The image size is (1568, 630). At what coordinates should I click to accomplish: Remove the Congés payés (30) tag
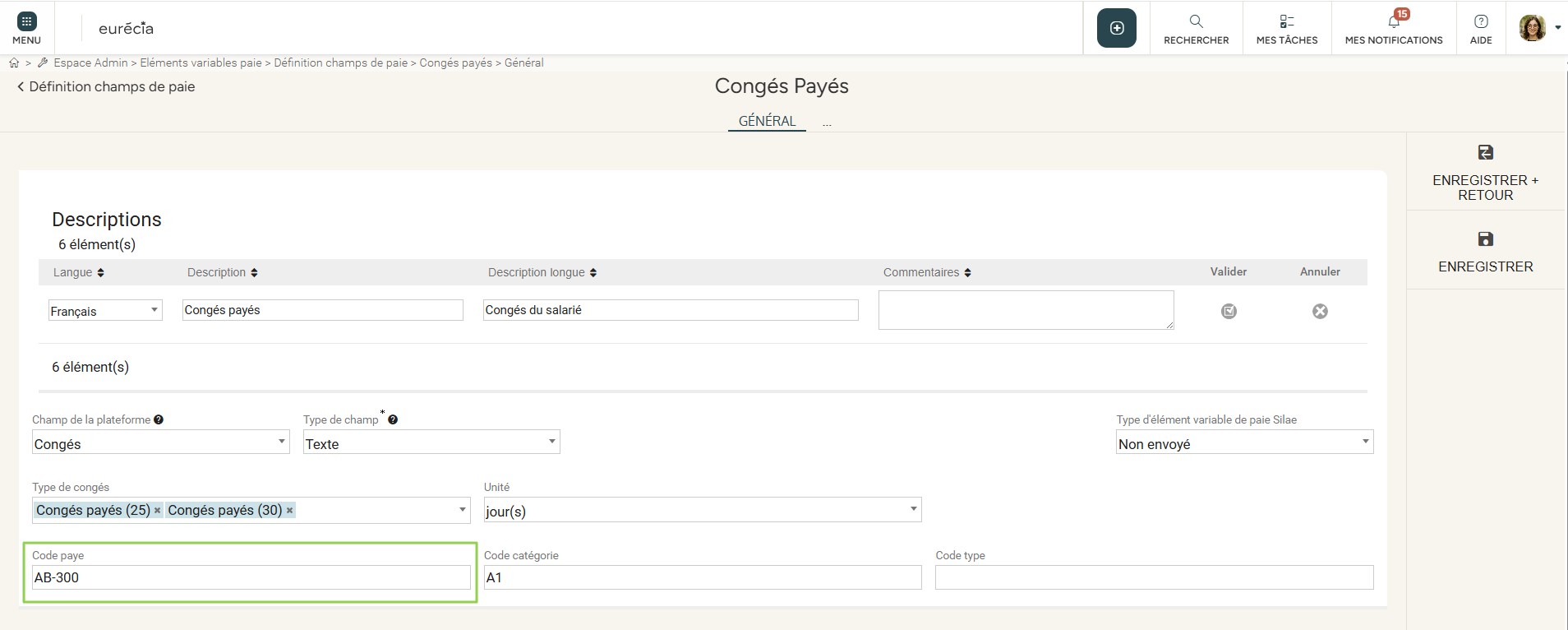[x=289, y=511]
